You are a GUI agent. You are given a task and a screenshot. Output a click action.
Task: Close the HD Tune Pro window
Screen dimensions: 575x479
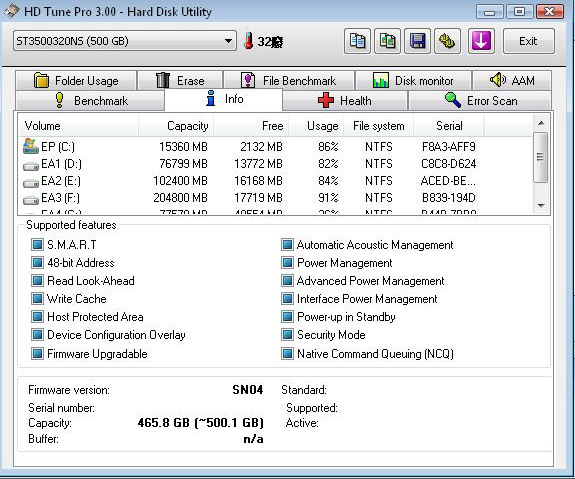[549, 12]
